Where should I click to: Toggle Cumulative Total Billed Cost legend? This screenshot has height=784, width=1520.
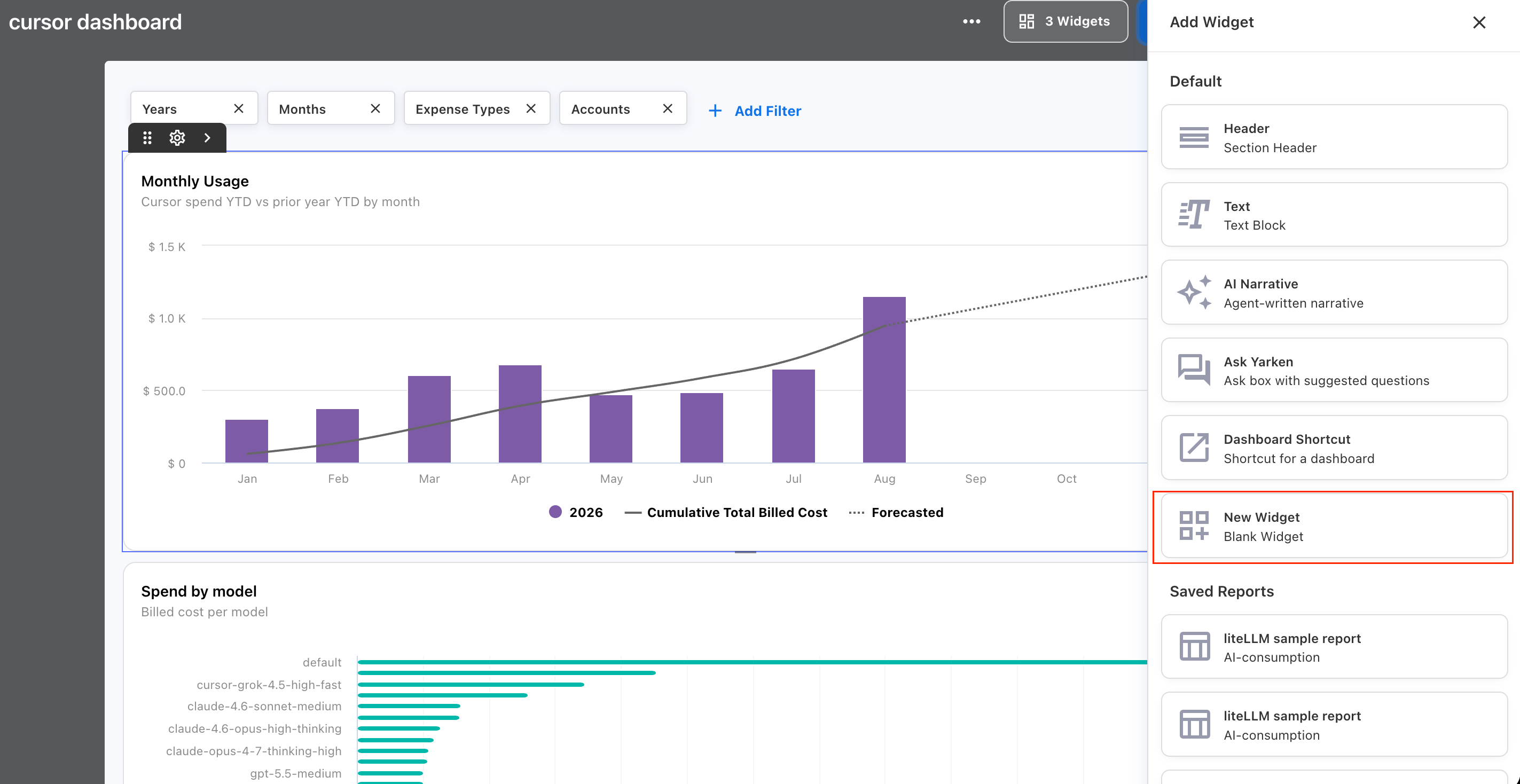[x=726, y=512]
